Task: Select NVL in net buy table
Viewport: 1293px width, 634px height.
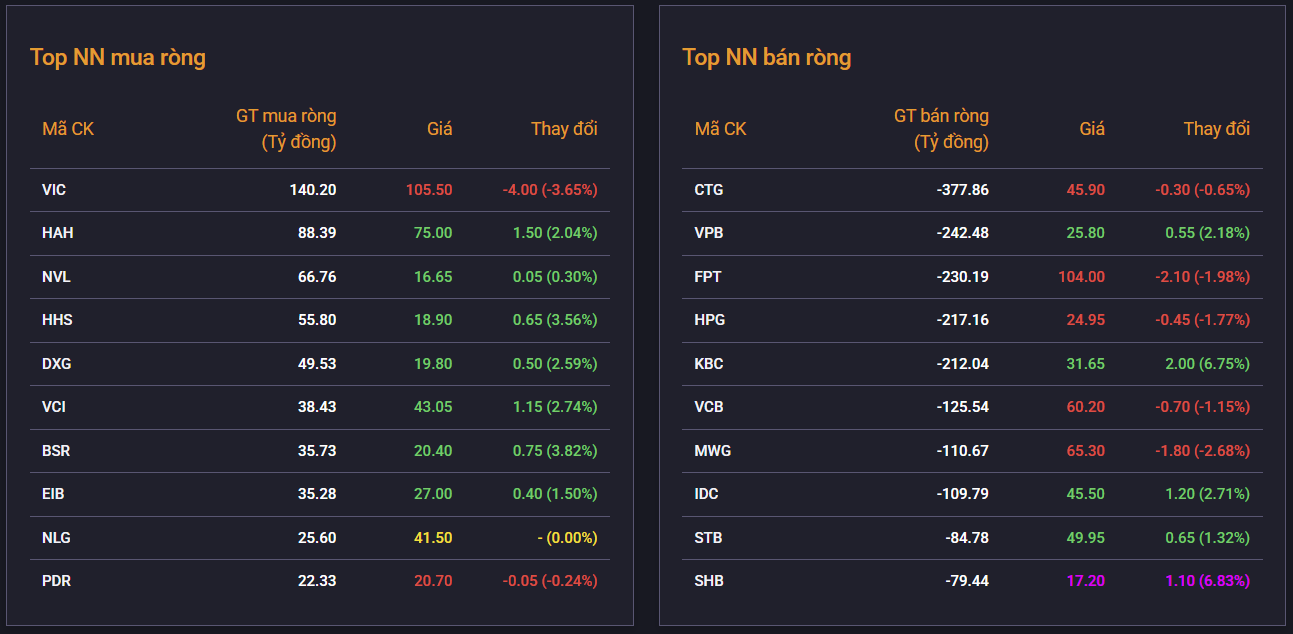Action: click(x=56, y=277)
